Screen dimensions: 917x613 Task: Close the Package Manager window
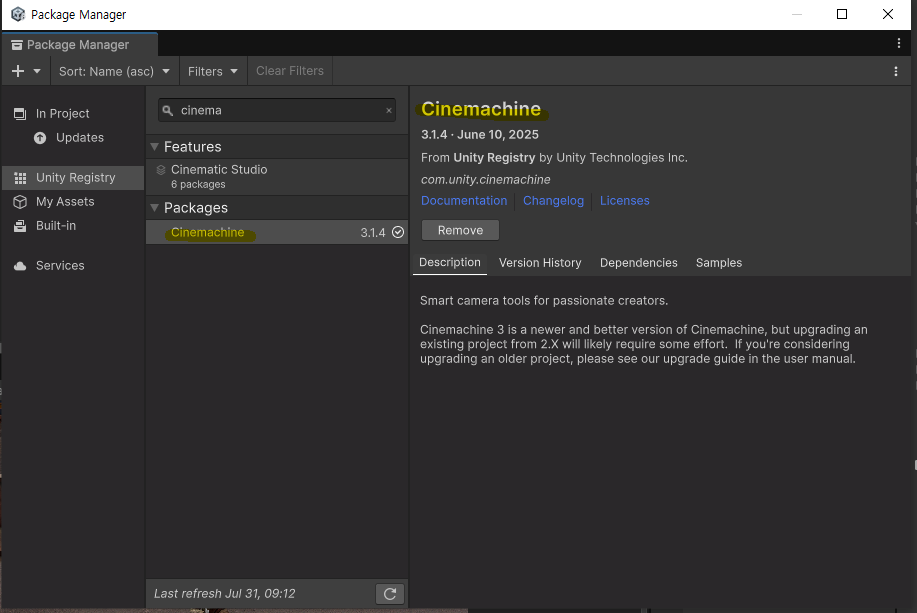pos(888,14)
